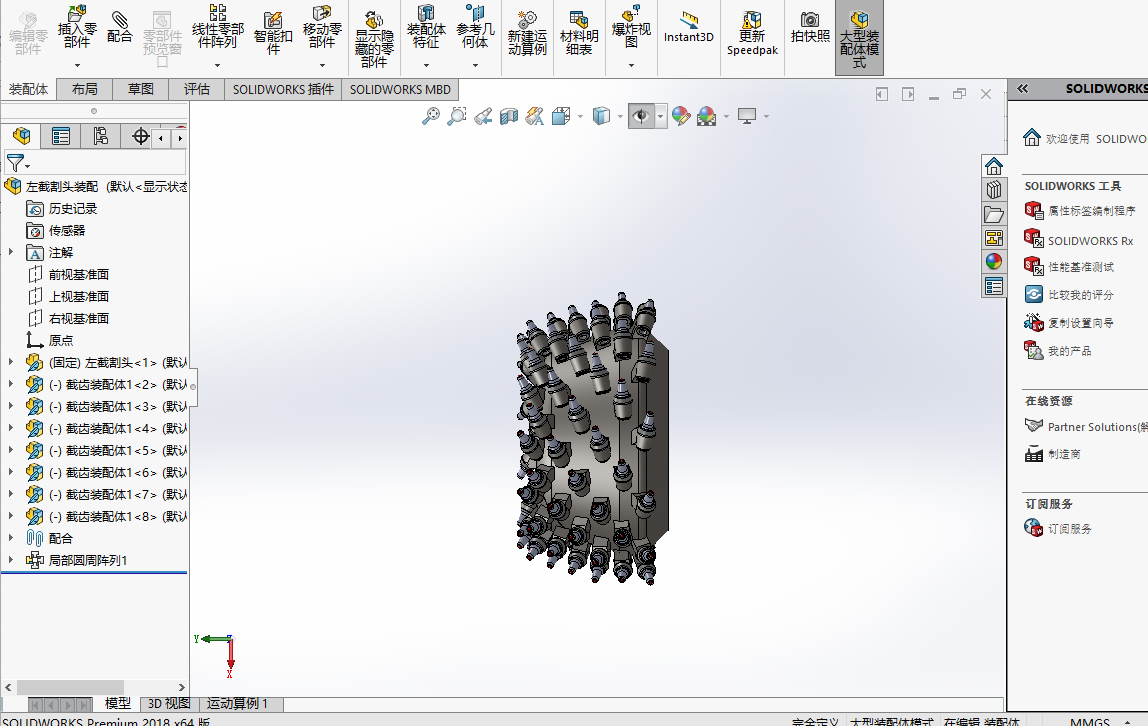Viewport: 1148px width, 726px height.
Task: Click the tree filter funnel icon
Action: click(15, 162)
